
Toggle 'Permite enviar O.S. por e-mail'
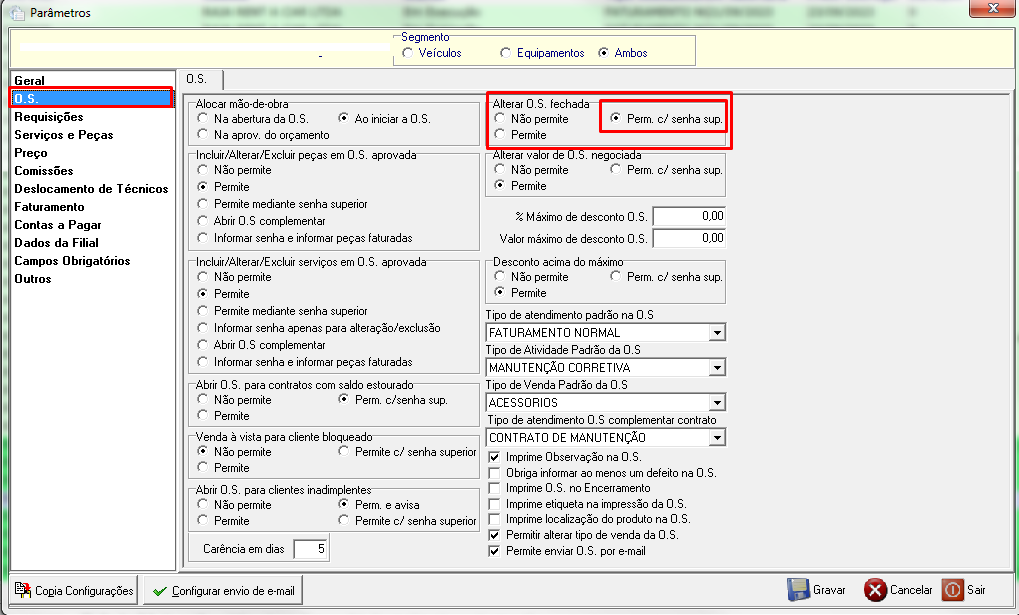495,551
